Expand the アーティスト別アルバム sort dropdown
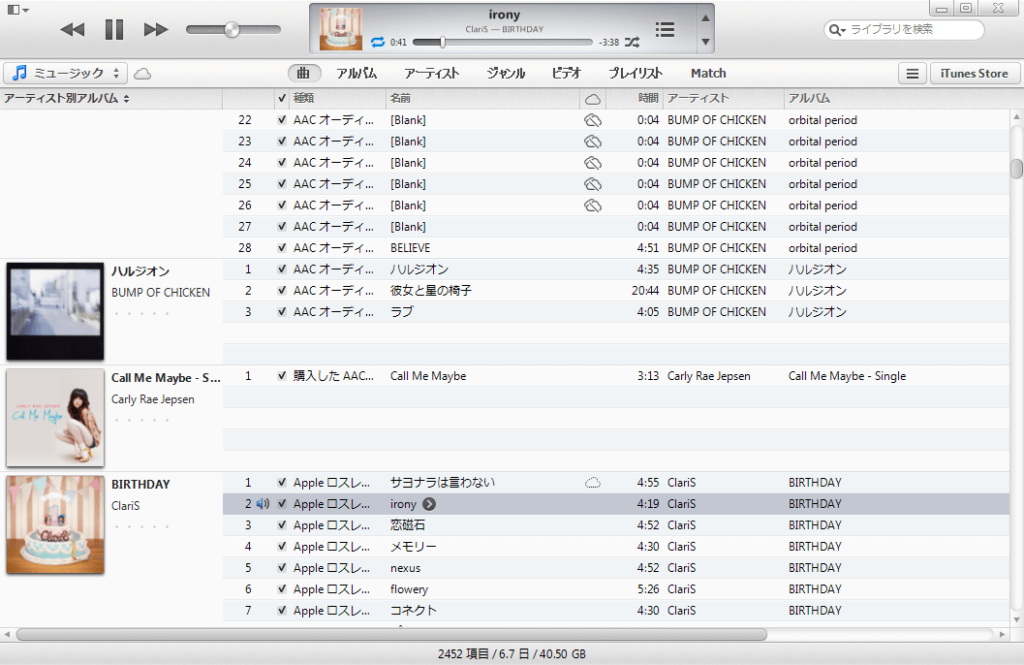Viewport: 1024px width, 665px height. [67, 99]
